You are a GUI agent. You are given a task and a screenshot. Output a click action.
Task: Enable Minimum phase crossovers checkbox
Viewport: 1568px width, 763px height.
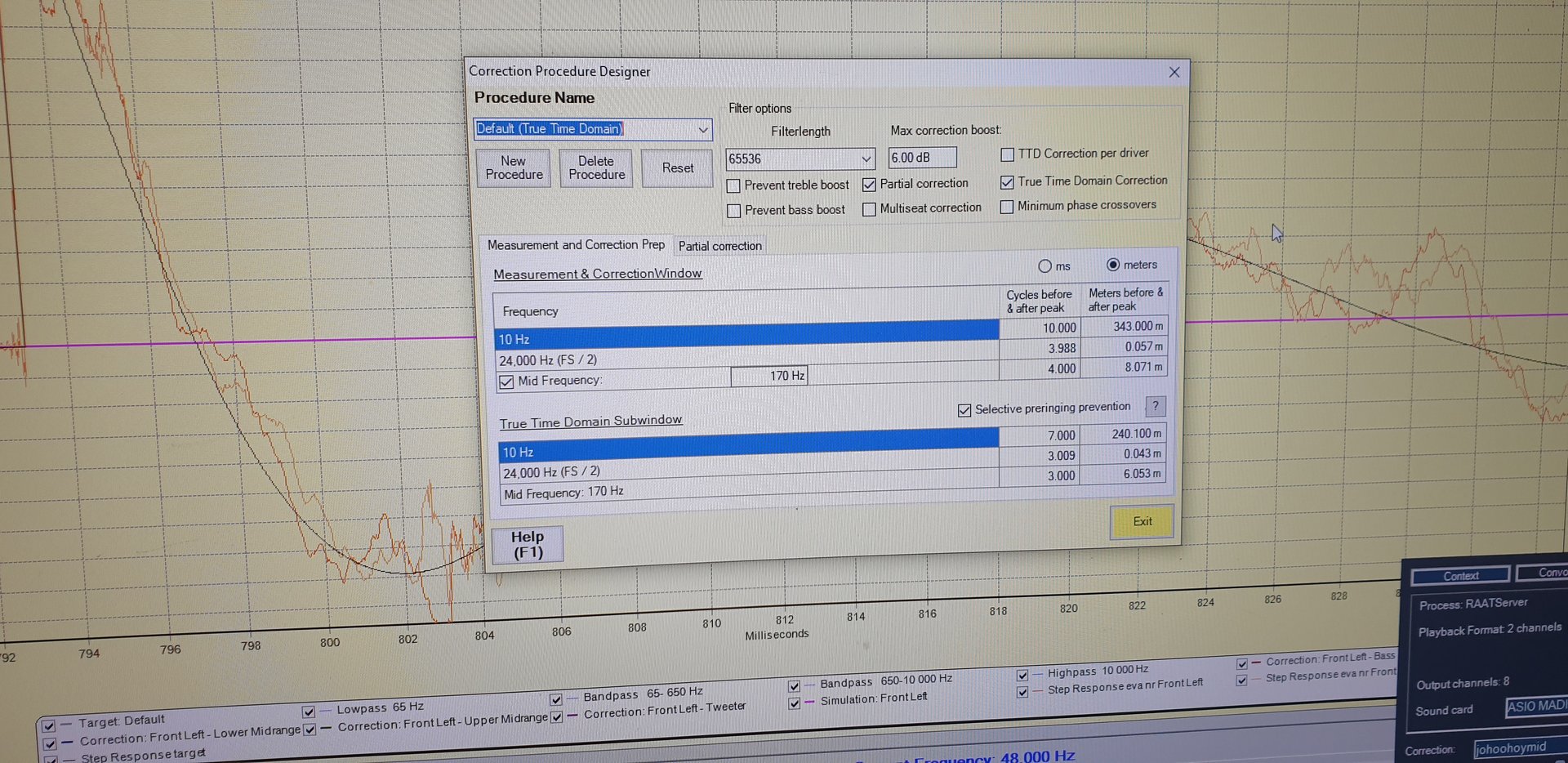1007,207
